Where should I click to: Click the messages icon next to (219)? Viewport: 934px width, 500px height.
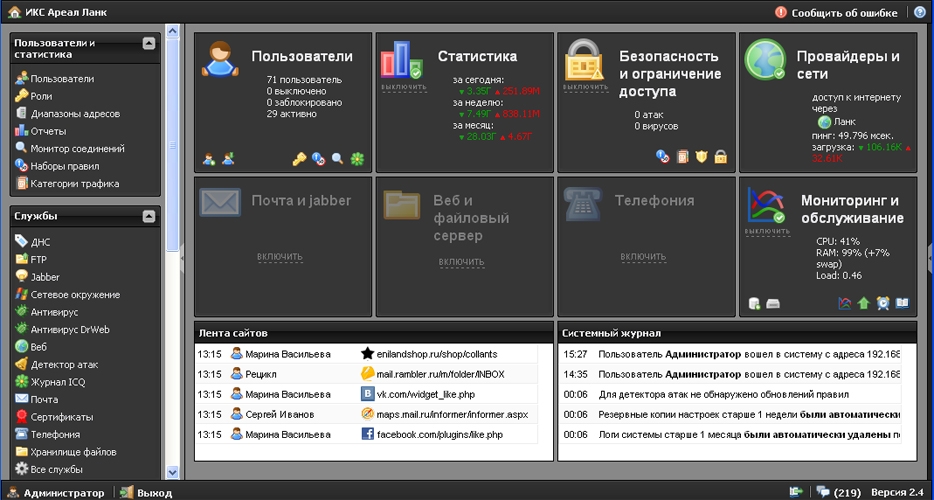click(x=822, y=492)
